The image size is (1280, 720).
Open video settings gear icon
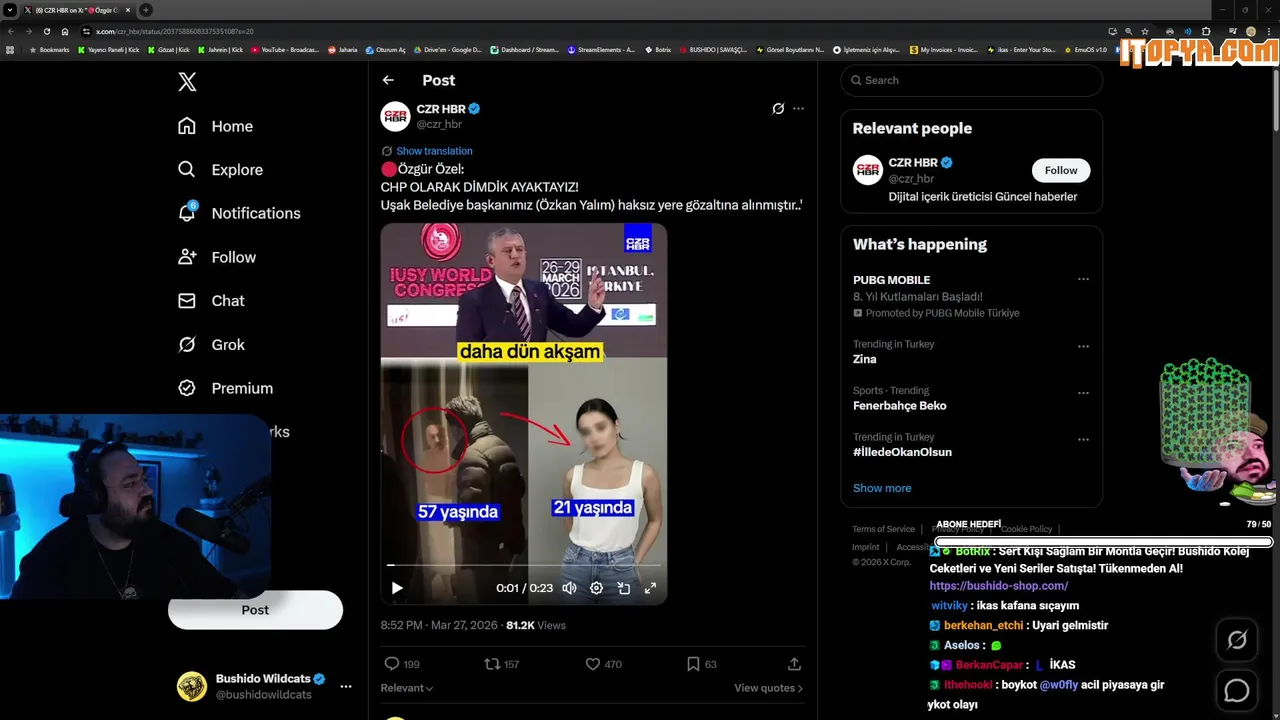[596, 588]
